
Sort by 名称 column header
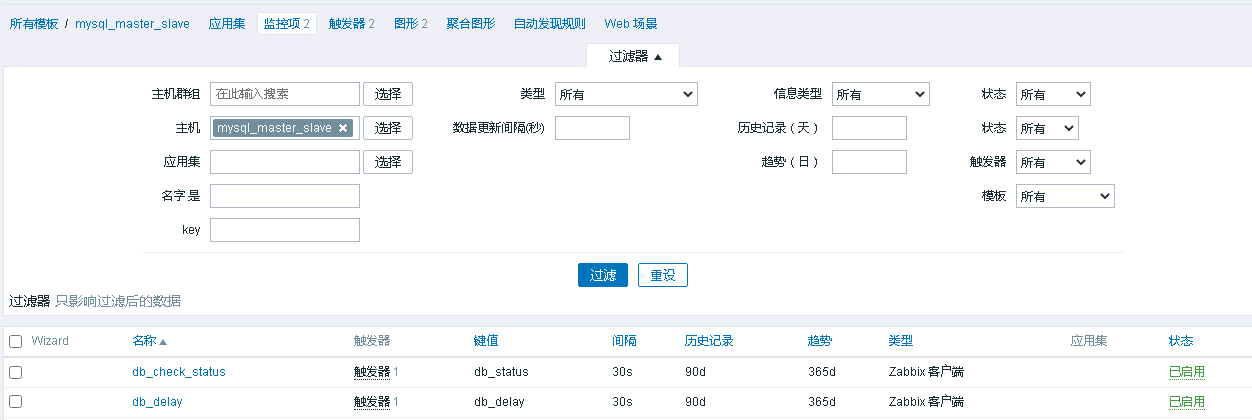tap(150, 341)
